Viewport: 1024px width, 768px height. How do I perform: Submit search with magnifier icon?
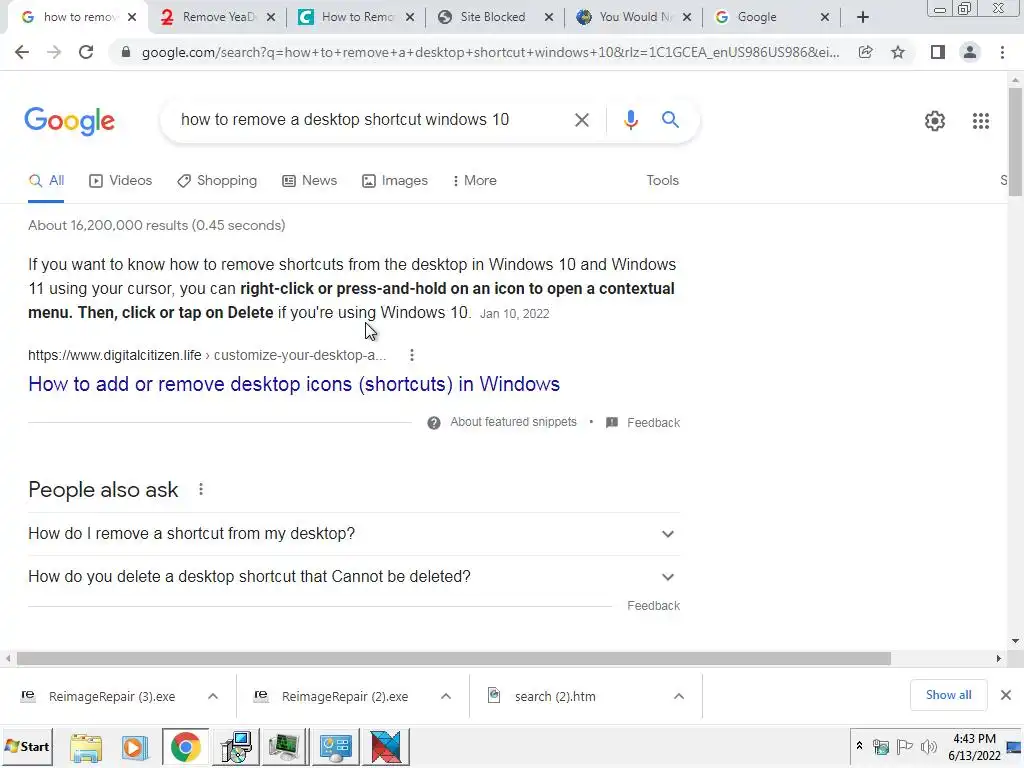[670, 120]
